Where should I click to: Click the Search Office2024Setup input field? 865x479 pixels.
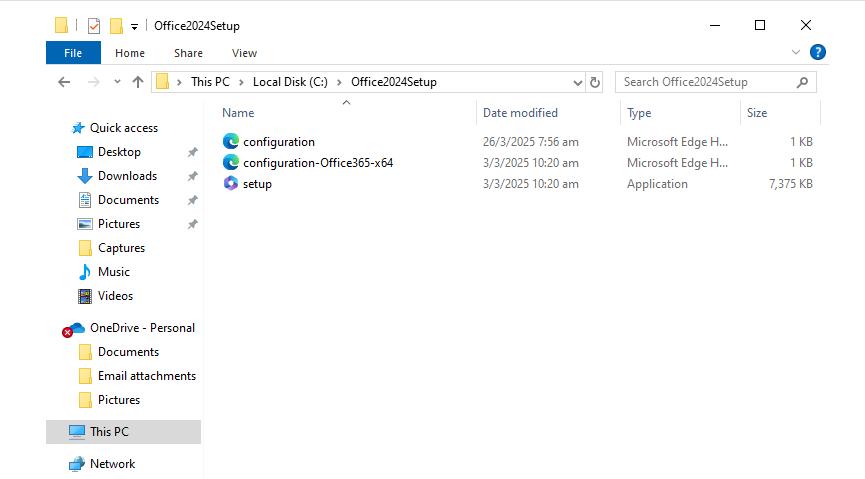pyautogui.click(x=706, y=82)
